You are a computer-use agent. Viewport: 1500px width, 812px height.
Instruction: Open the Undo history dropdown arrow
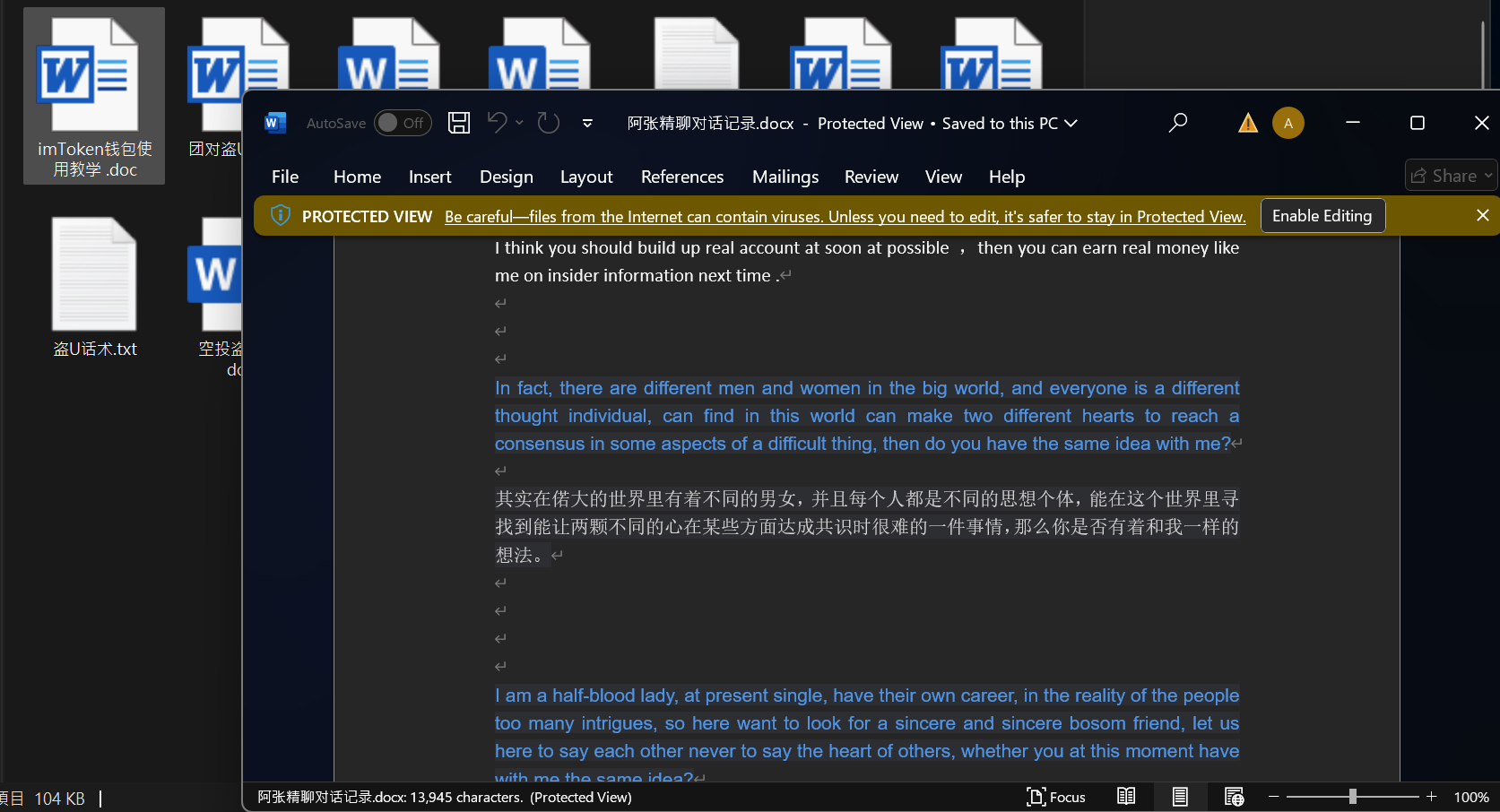click(519, 123)
